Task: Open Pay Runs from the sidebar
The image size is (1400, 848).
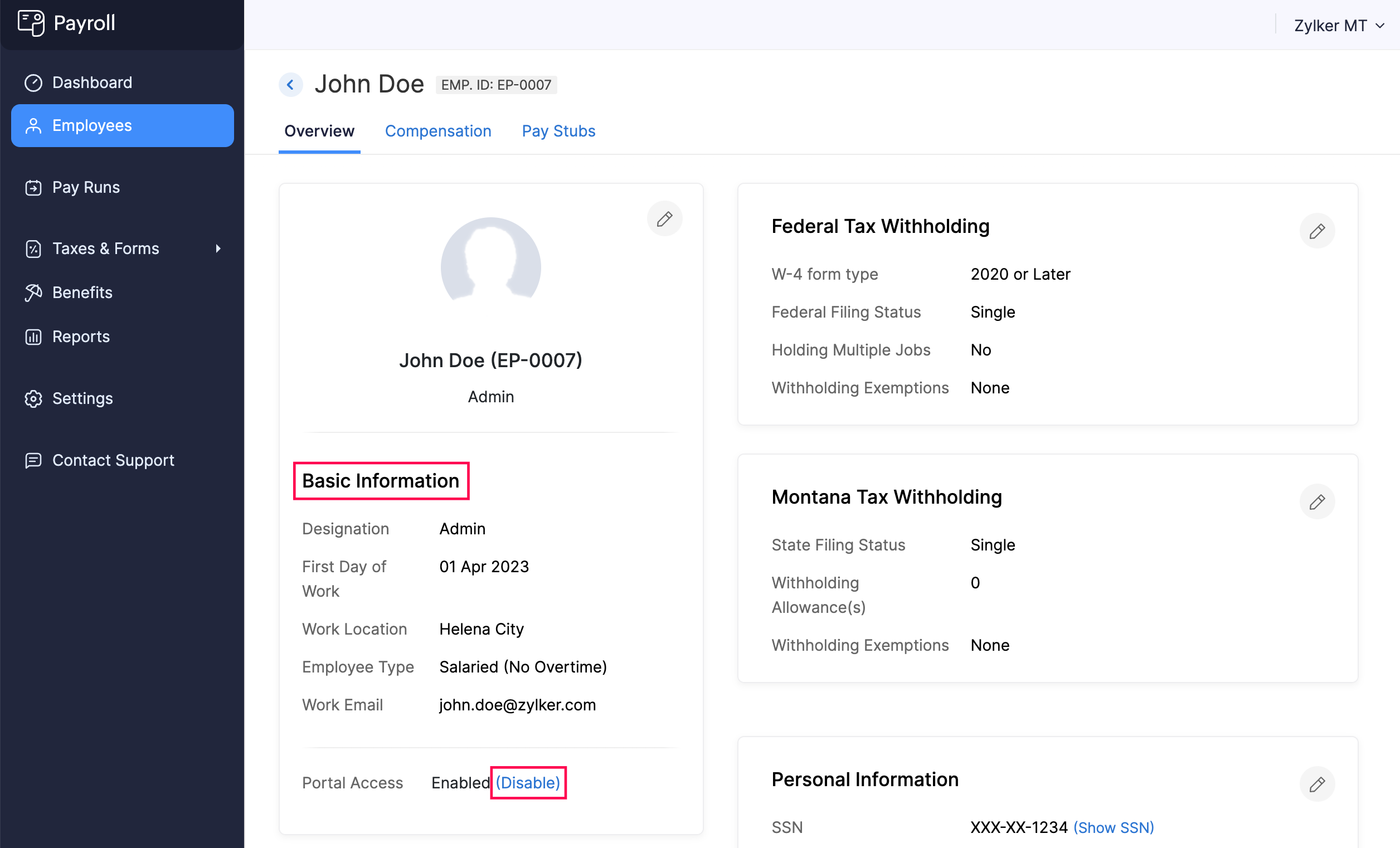Action: click(86, 187)
